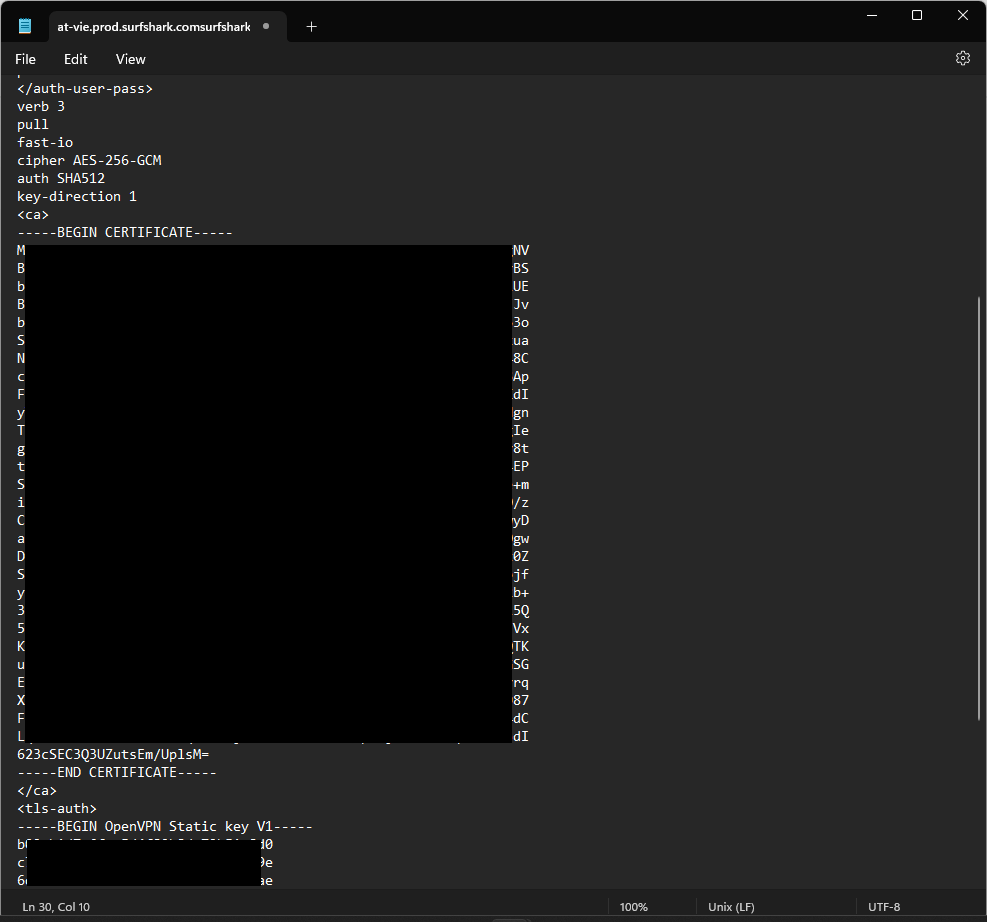Click Unix (LF) line ending indicator
The height and width of the screenshot is (922, 987).
tap(731, 907)
